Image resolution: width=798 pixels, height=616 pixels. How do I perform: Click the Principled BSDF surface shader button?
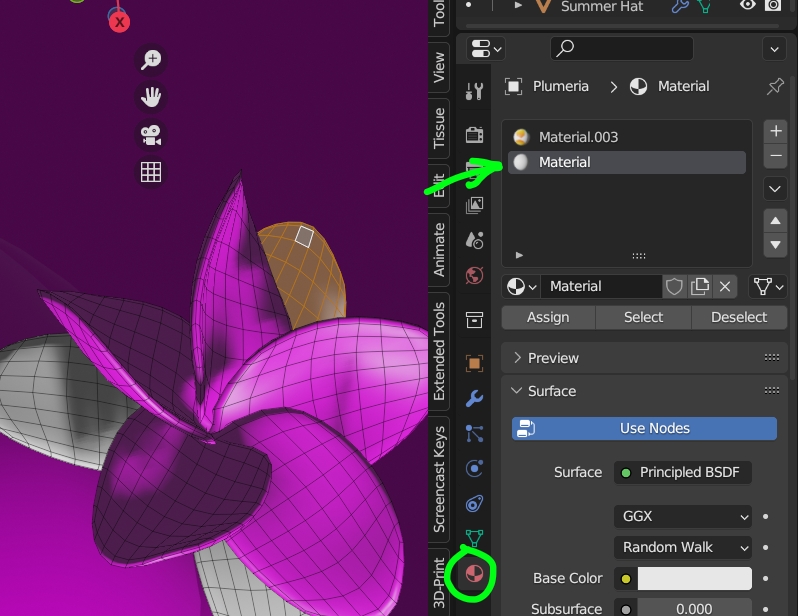[682, 472]
